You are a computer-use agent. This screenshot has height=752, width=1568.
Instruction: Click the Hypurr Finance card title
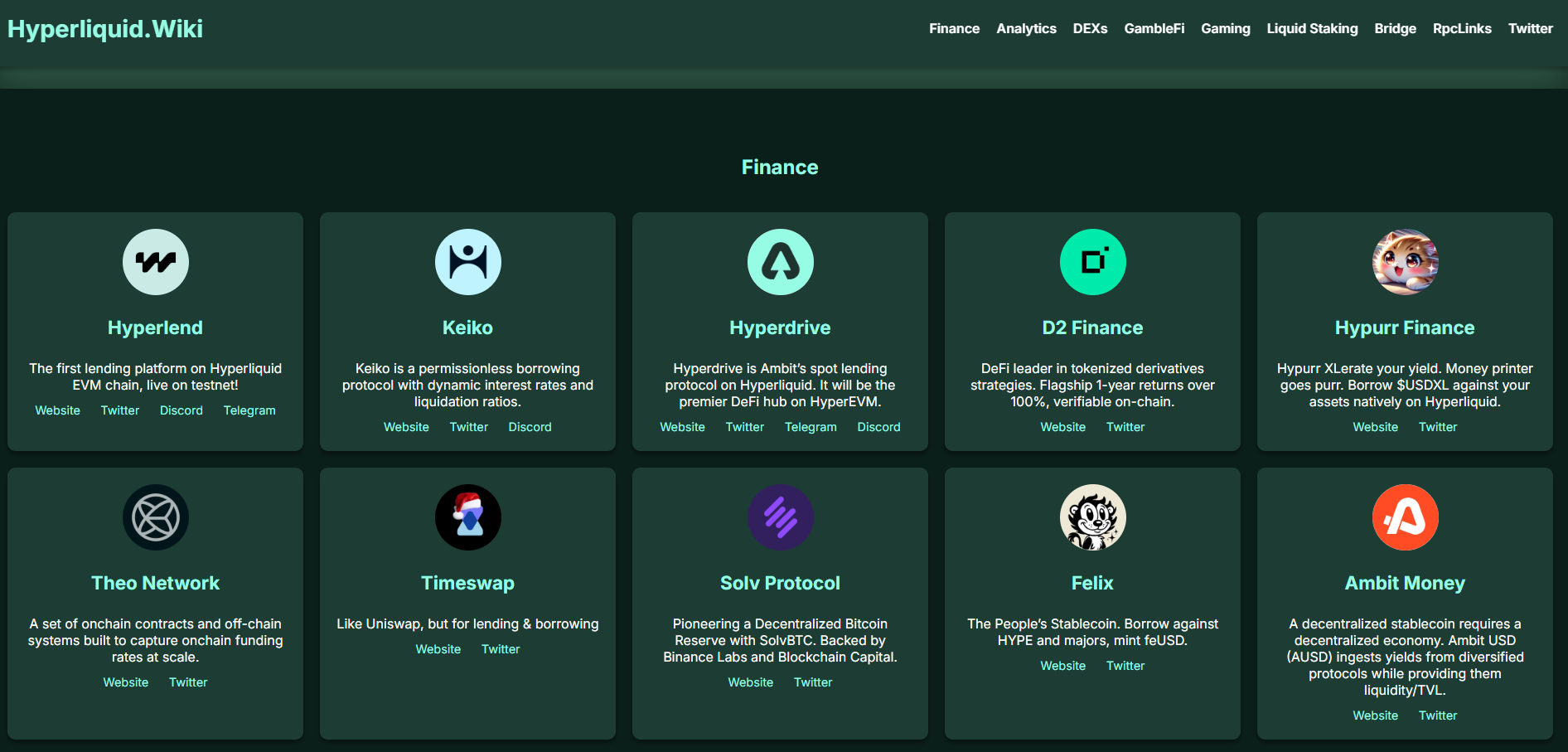click(1405, 327)
